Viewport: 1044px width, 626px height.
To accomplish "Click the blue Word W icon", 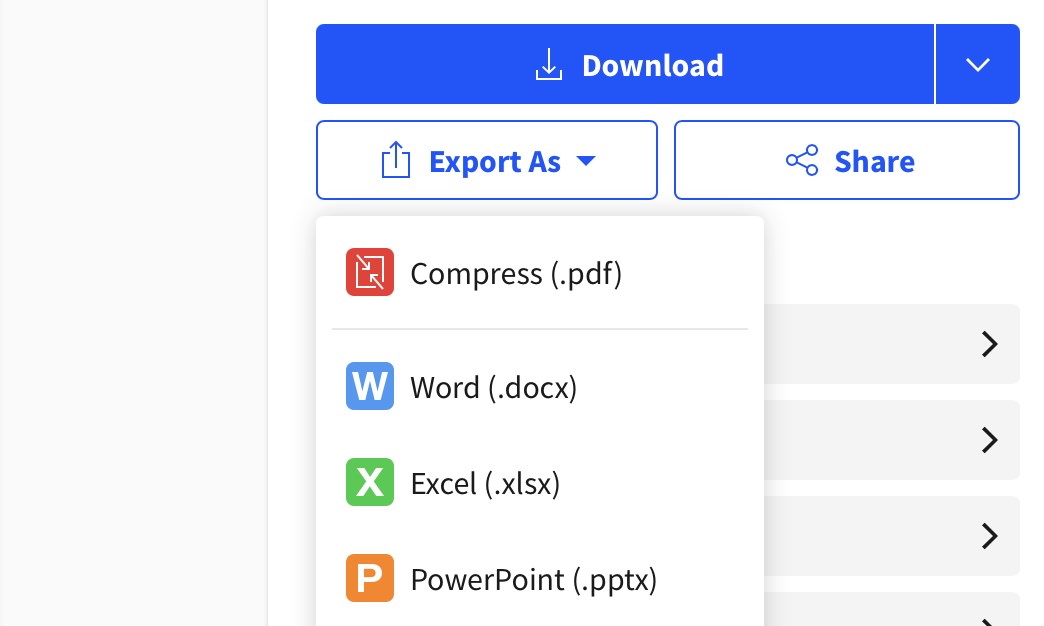I will click(x=370, y=387).
